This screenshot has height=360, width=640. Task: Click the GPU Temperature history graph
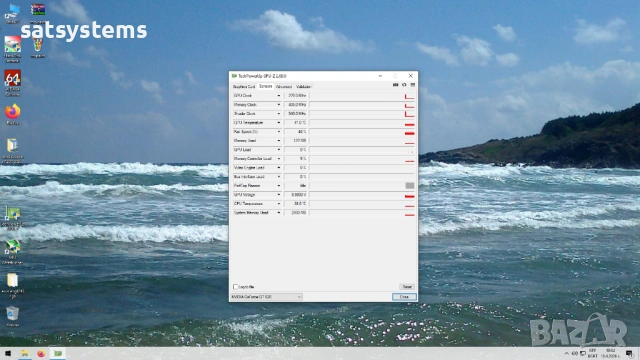362,123
